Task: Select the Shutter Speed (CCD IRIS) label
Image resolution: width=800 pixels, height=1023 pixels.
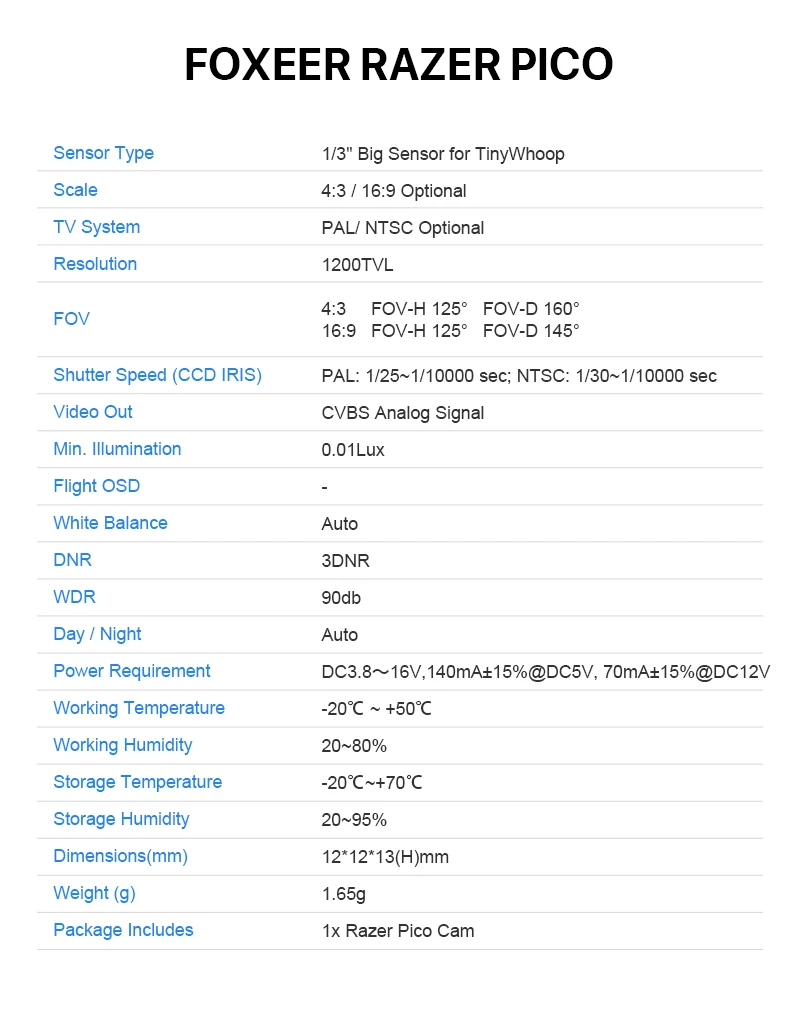Action: [158, 375]
